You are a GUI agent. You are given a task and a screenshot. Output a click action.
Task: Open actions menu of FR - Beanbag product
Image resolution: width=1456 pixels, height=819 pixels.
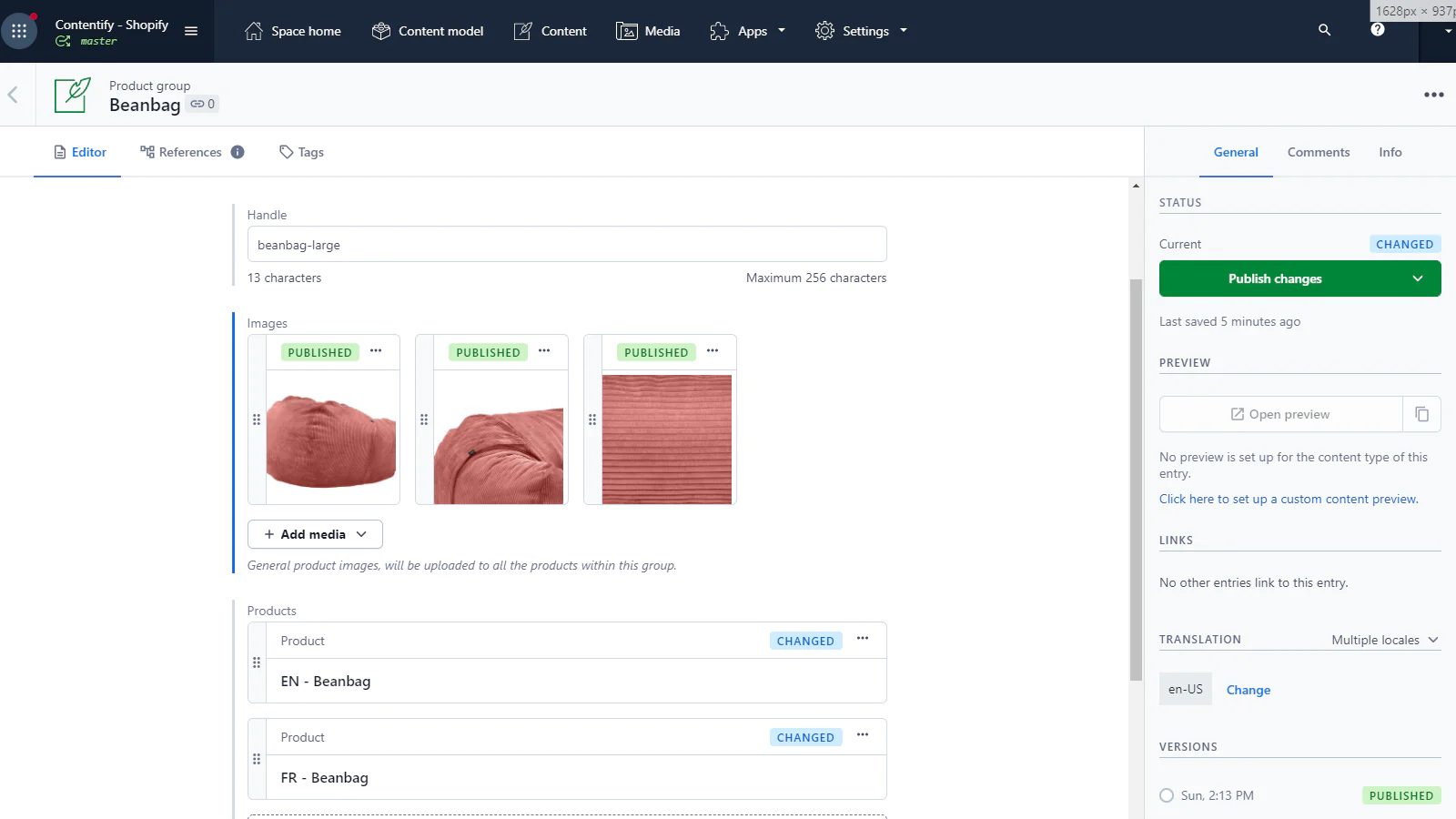[863, 735]
